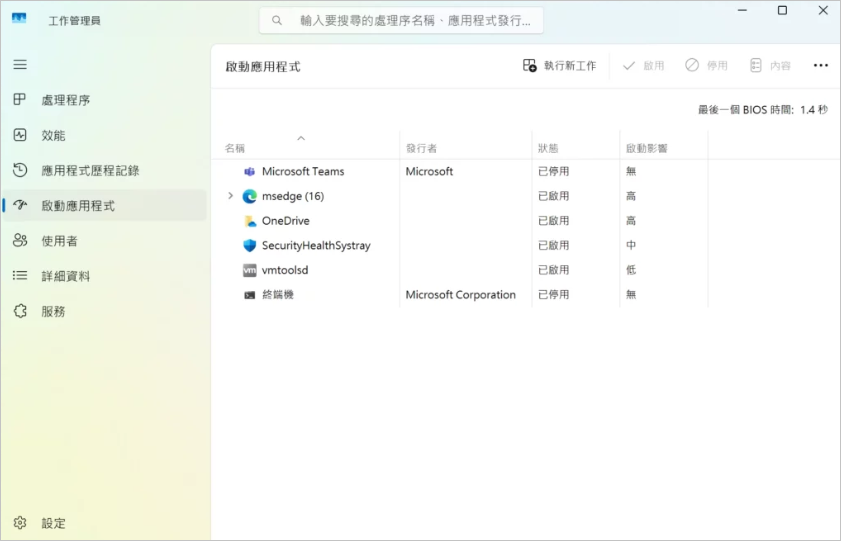
Task: Click the Edge browser icon
Action: coord(249,196)
